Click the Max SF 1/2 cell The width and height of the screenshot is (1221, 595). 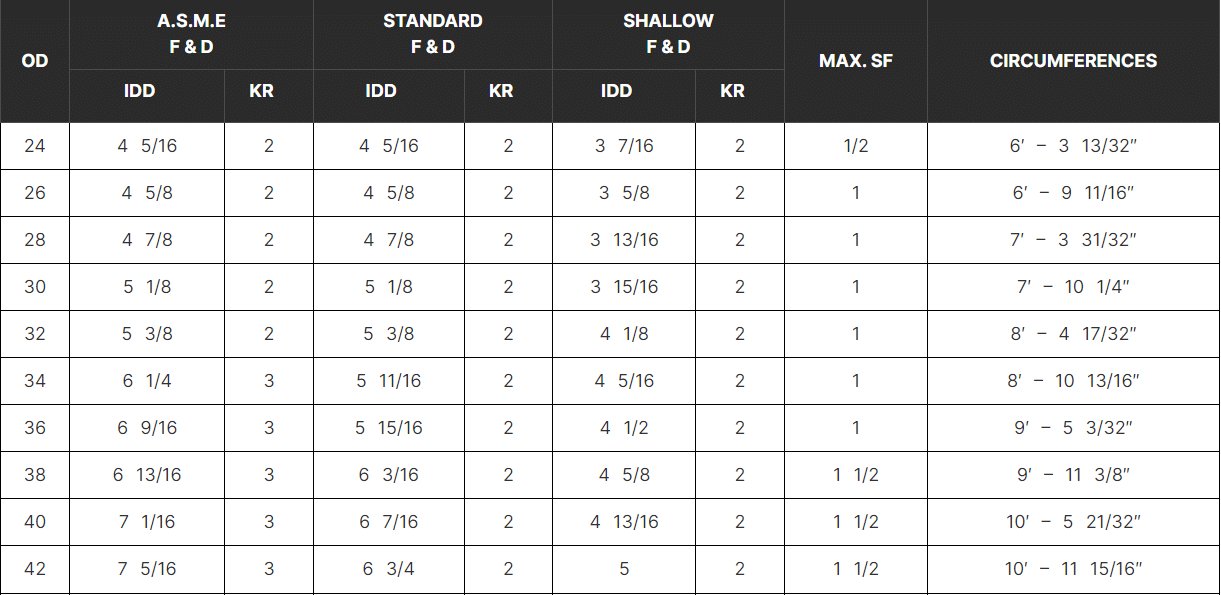(856, 146)
